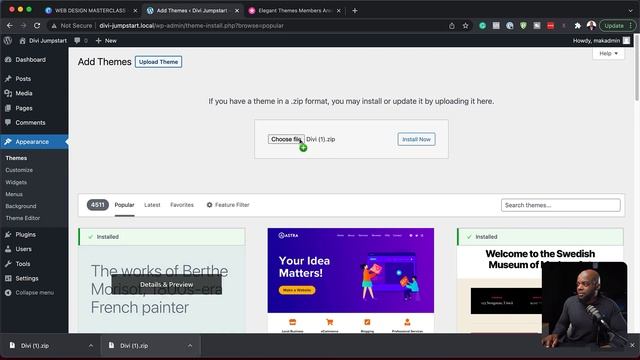Click the 4511 themes count badge
Viewport: 640px width, 360px height.
98,205
